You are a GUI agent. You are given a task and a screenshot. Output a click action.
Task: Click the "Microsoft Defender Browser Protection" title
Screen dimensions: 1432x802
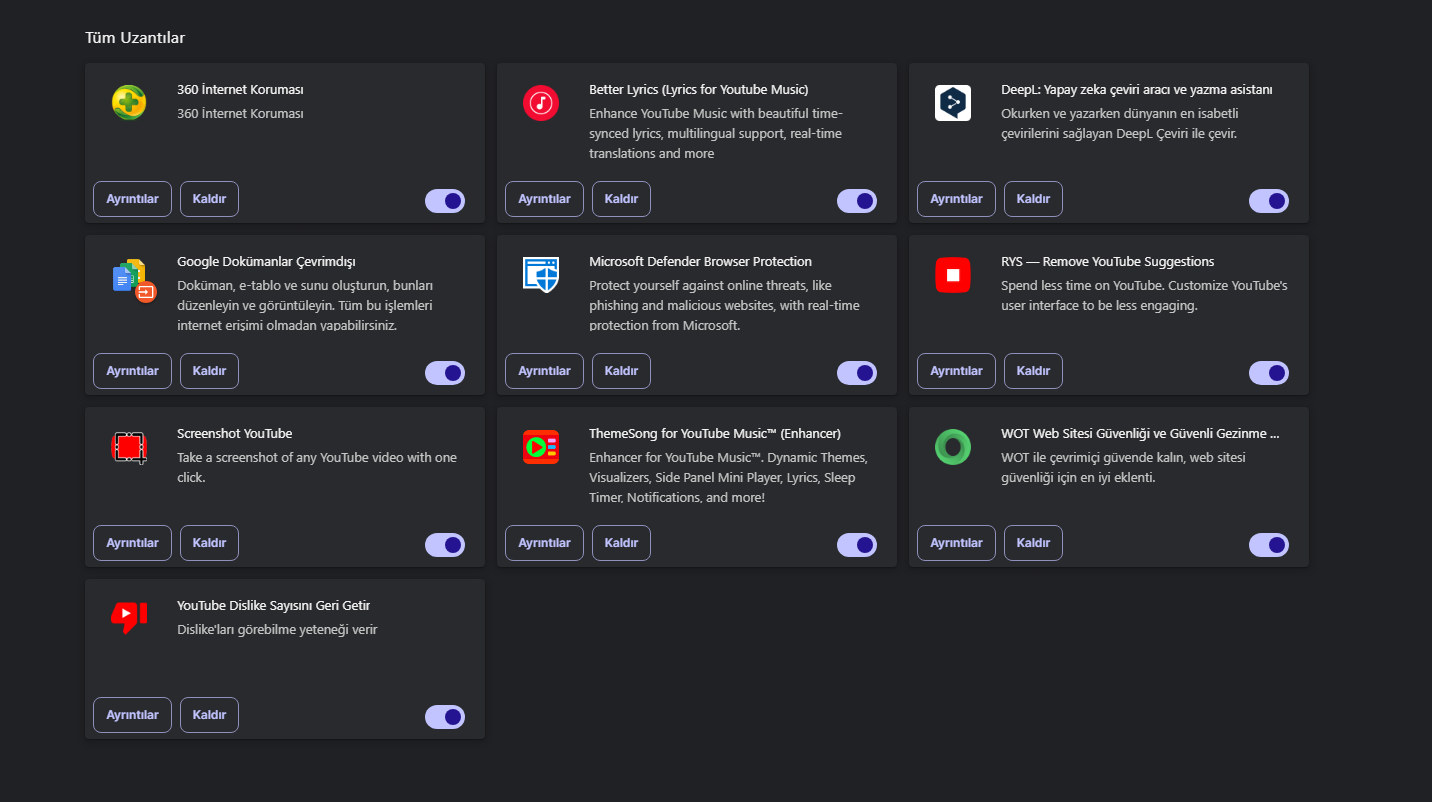(x=700, y=262)
